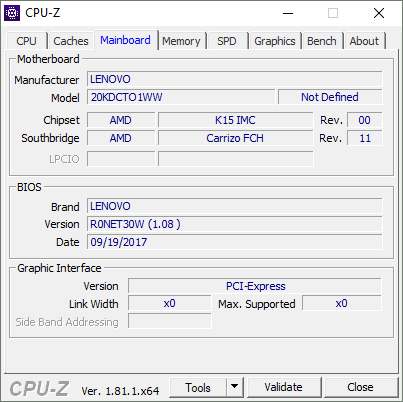Click the Manufacturer LENOVO field
The image size is (403, 402).
coord(235,79)
